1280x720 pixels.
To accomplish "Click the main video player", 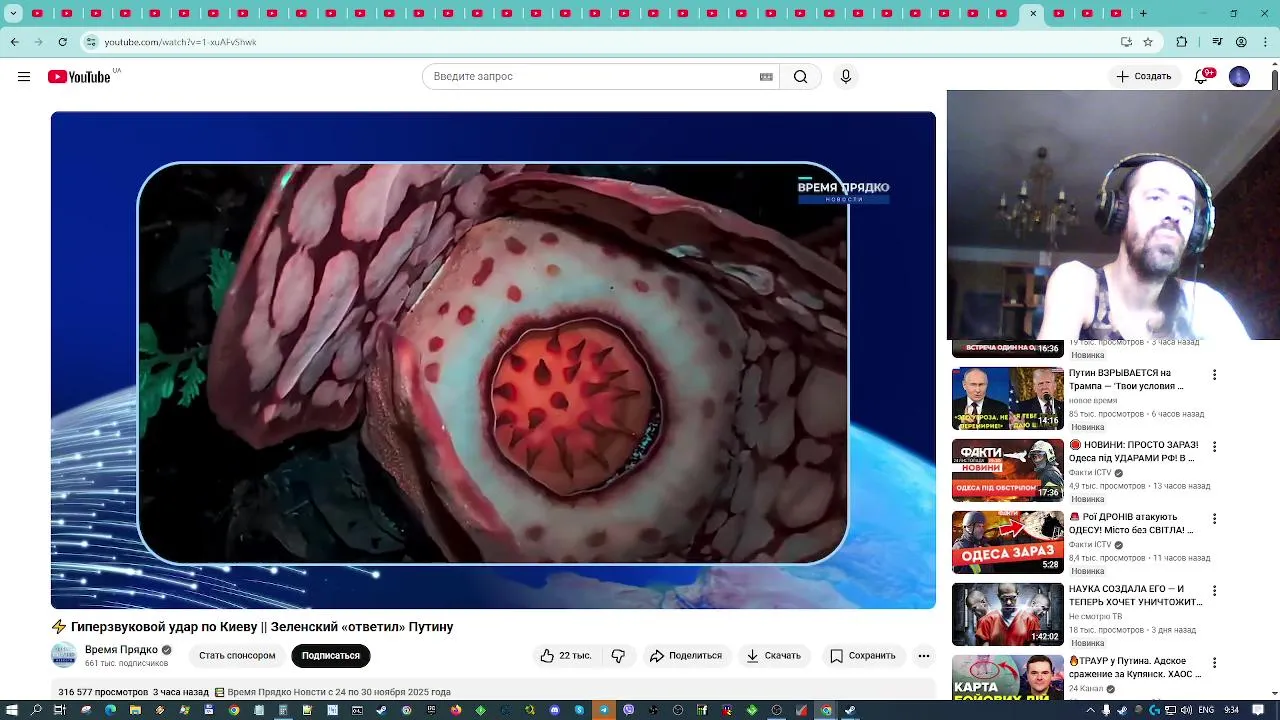I will click(493, 360).
